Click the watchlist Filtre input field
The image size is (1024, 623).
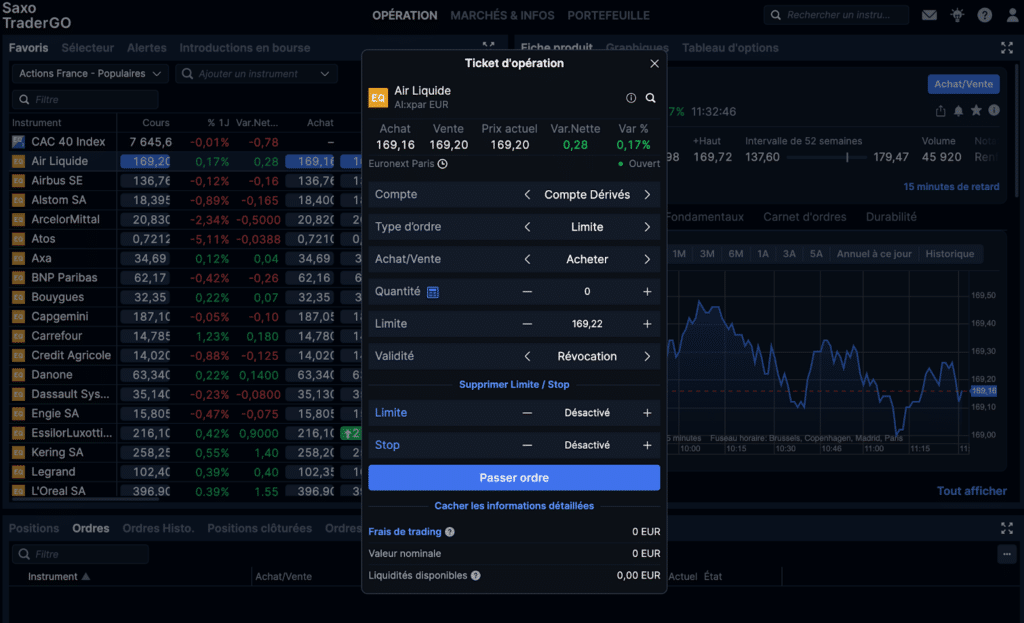click(86, 99)
